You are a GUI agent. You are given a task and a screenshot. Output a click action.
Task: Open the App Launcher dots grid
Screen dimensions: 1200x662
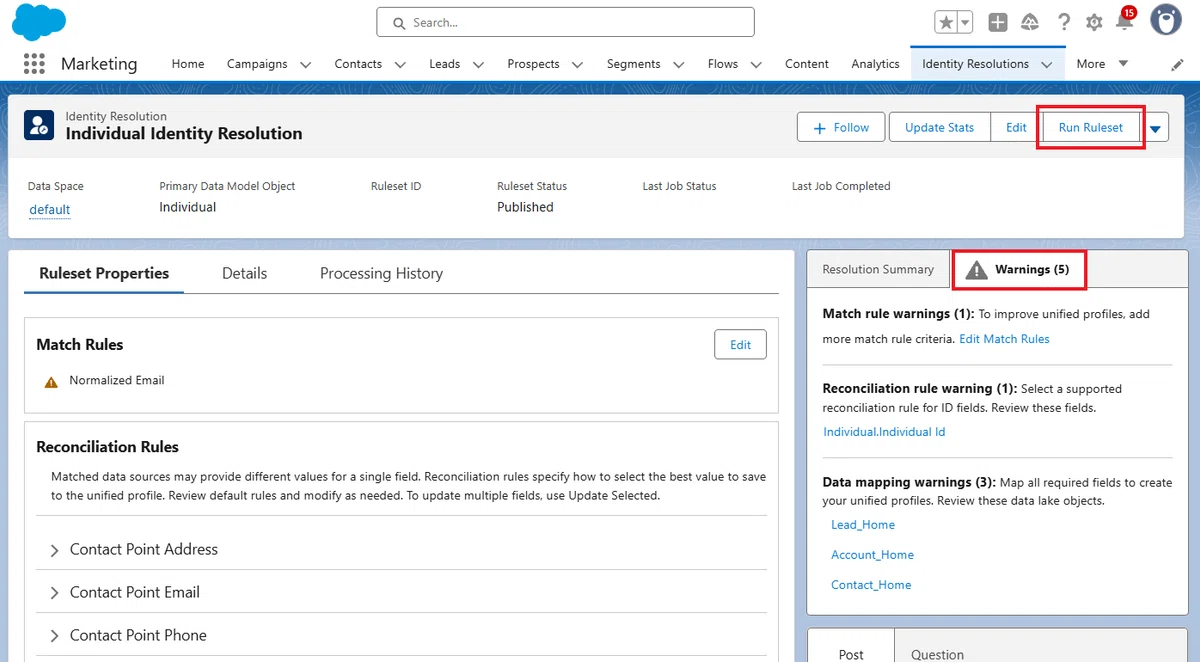pos(34,63)
